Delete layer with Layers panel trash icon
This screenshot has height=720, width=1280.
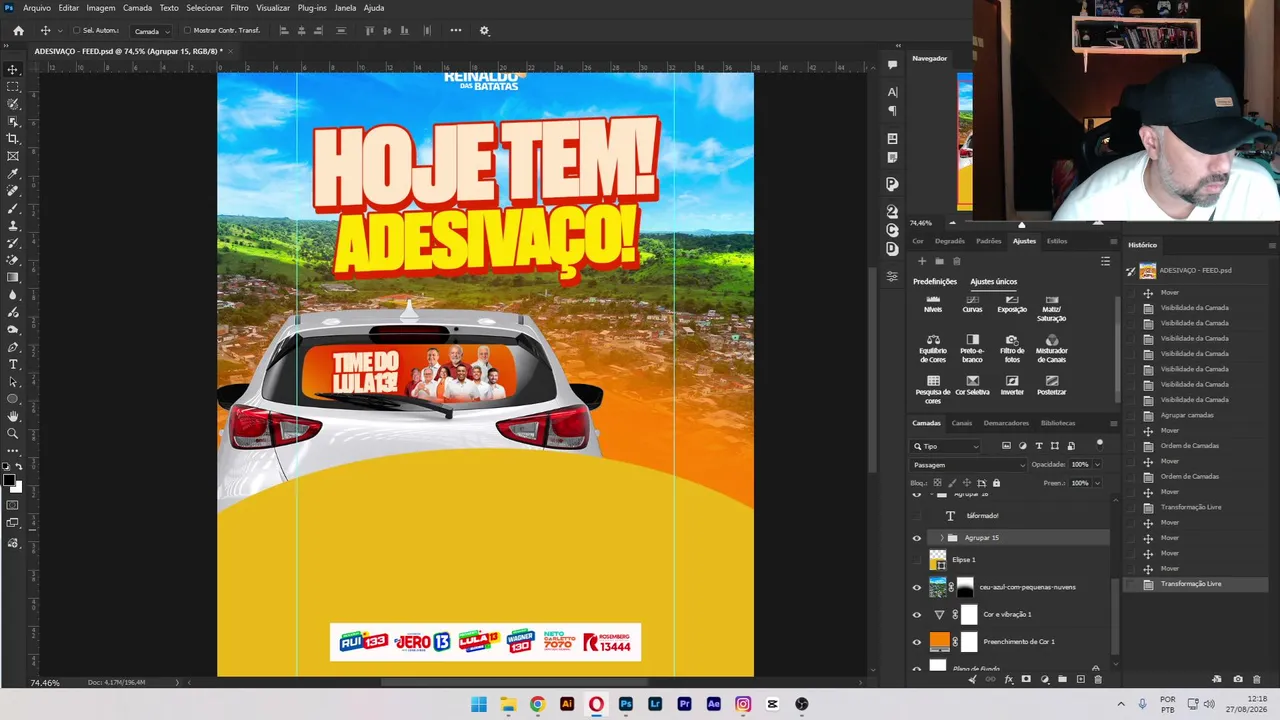1097,680
